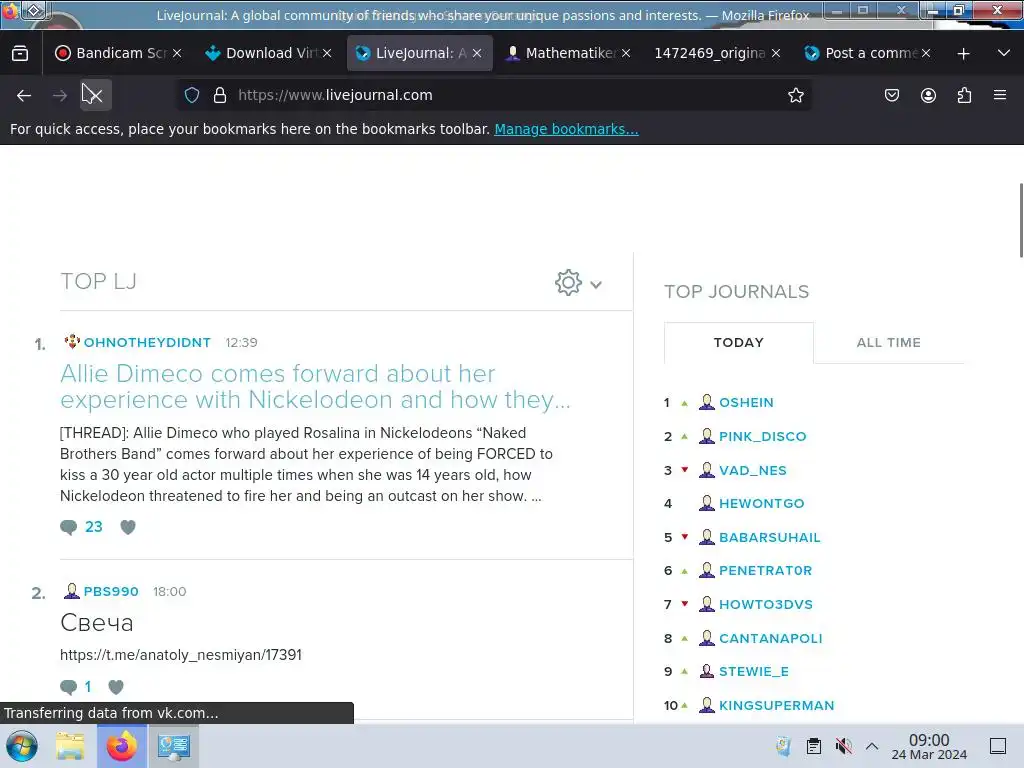Screen dimensions: 1024x768
Task: Close the Bandicam tab
Action: click(177, 54)
